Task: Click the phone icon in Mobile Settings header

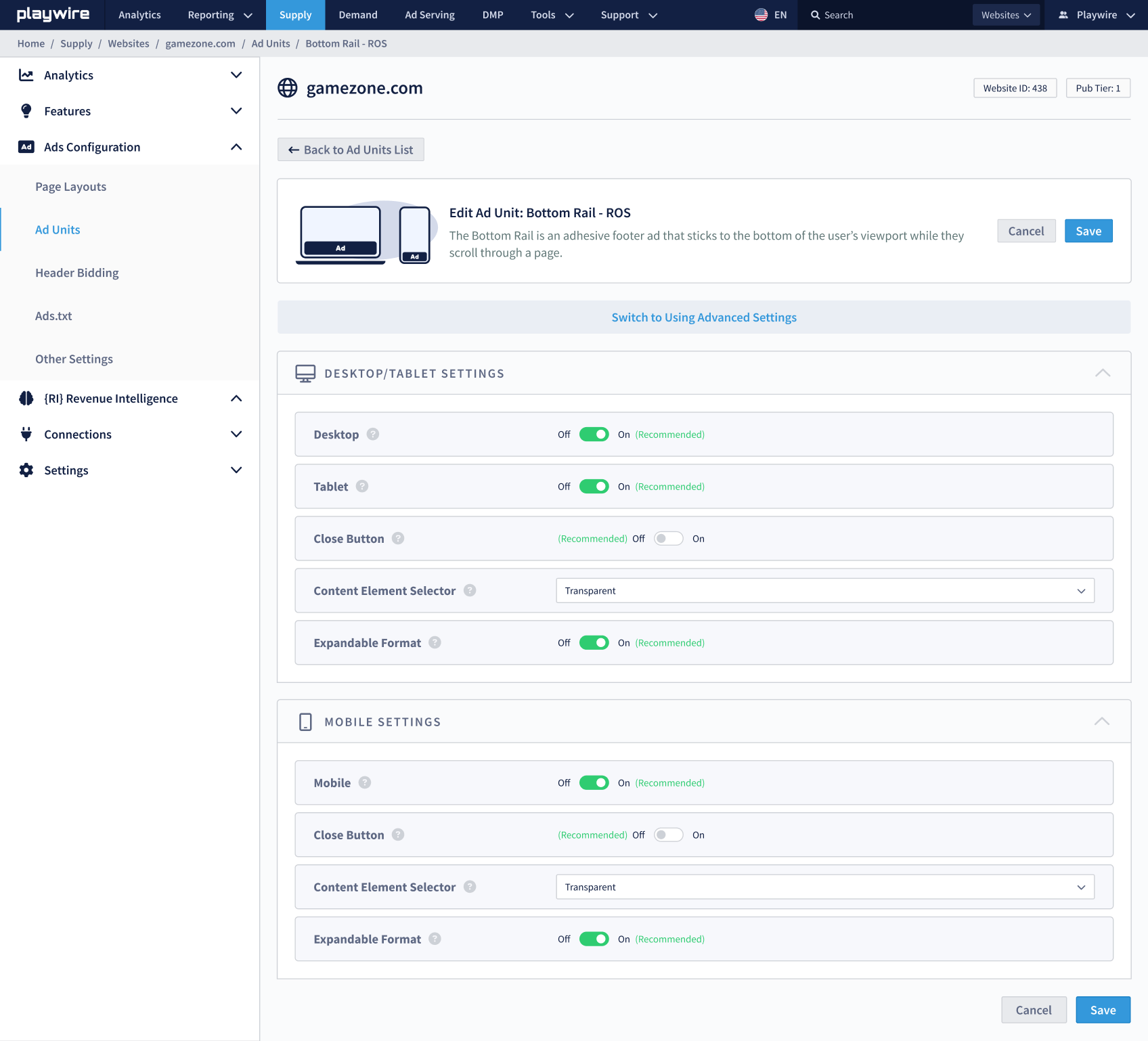Action: 305,722
